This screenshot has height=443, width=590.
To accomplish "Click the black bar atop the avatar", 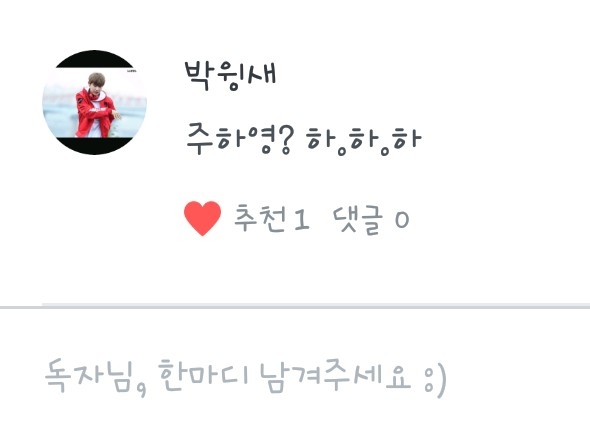I will [x=94, y=59].
